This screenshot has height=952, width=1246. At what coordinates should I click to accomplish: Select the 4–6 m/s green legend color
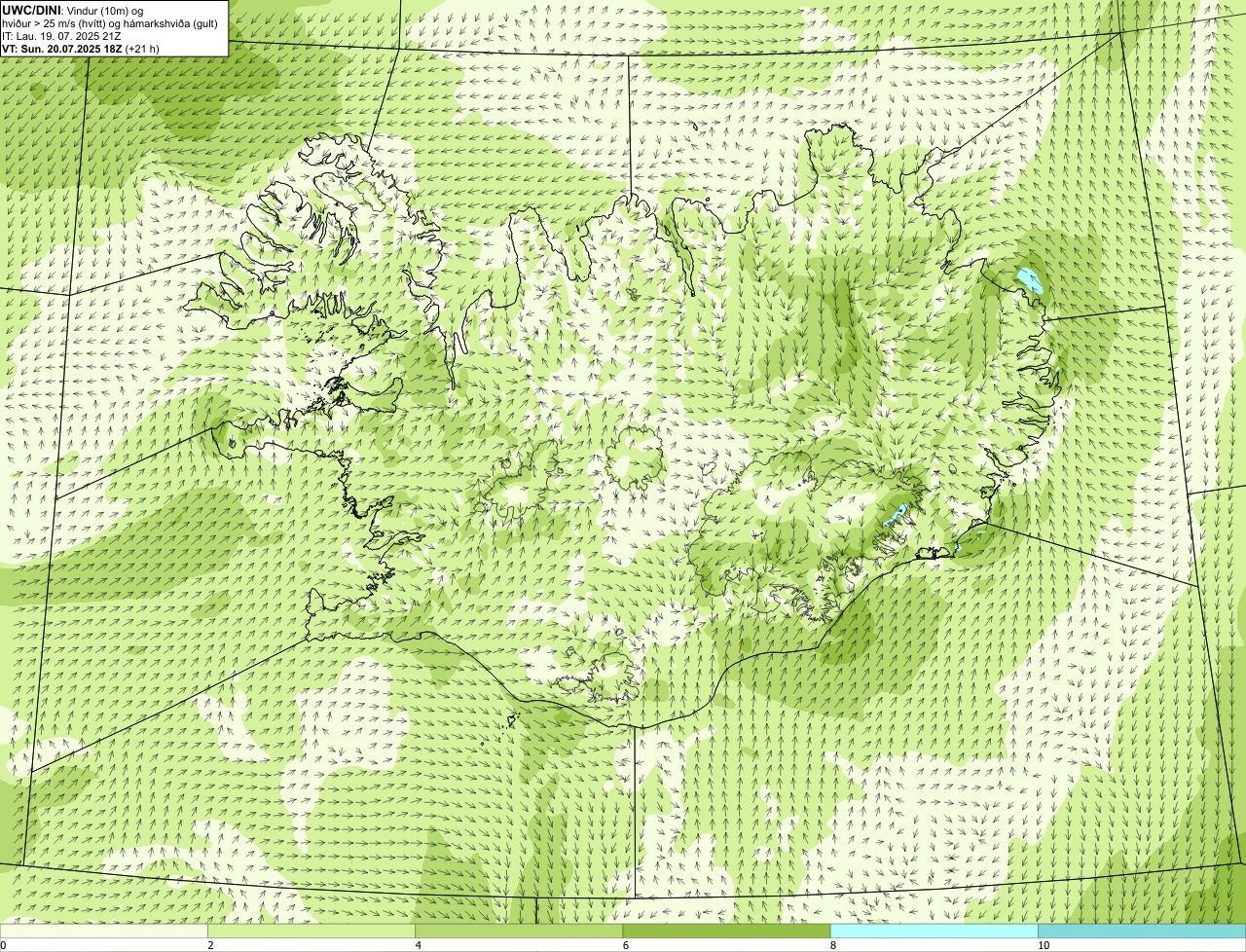click(x=519, y=932)
